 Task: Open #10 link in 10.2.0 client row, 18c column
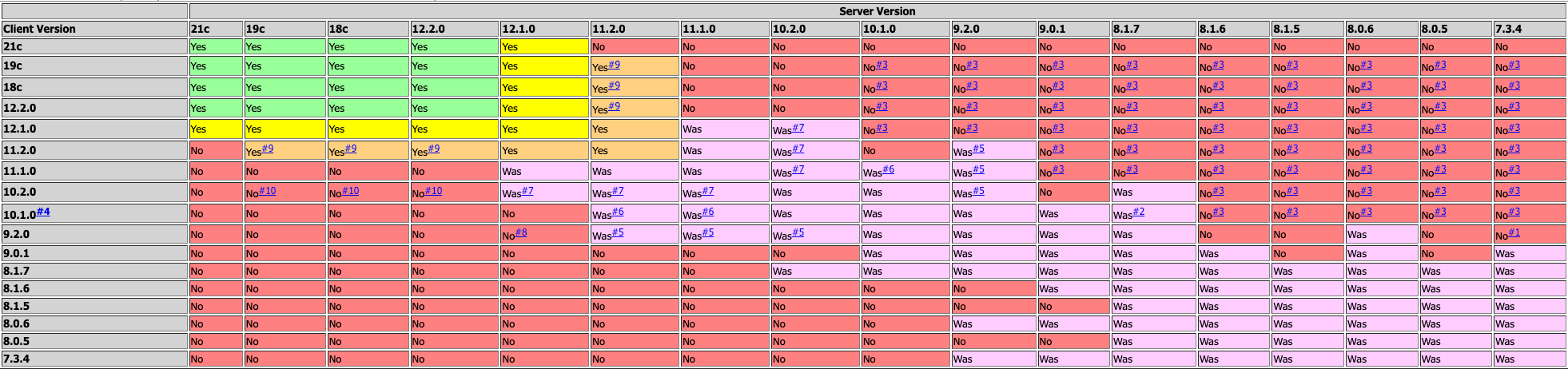(350, 191)
